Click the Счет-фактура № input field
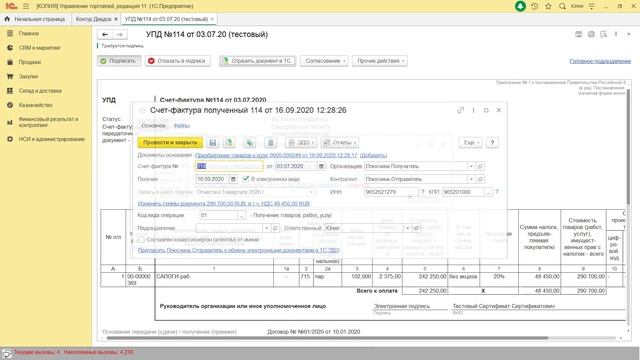Viewport: 640px width, 360px height. pos(229,166)
